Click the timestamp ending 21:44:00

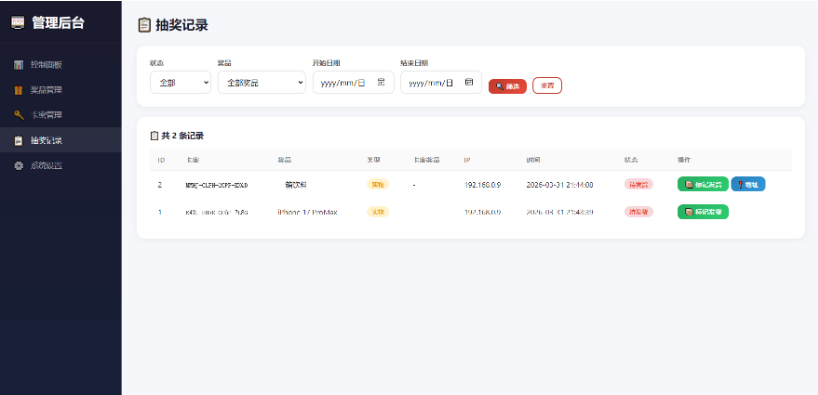(x=560, y=185)
